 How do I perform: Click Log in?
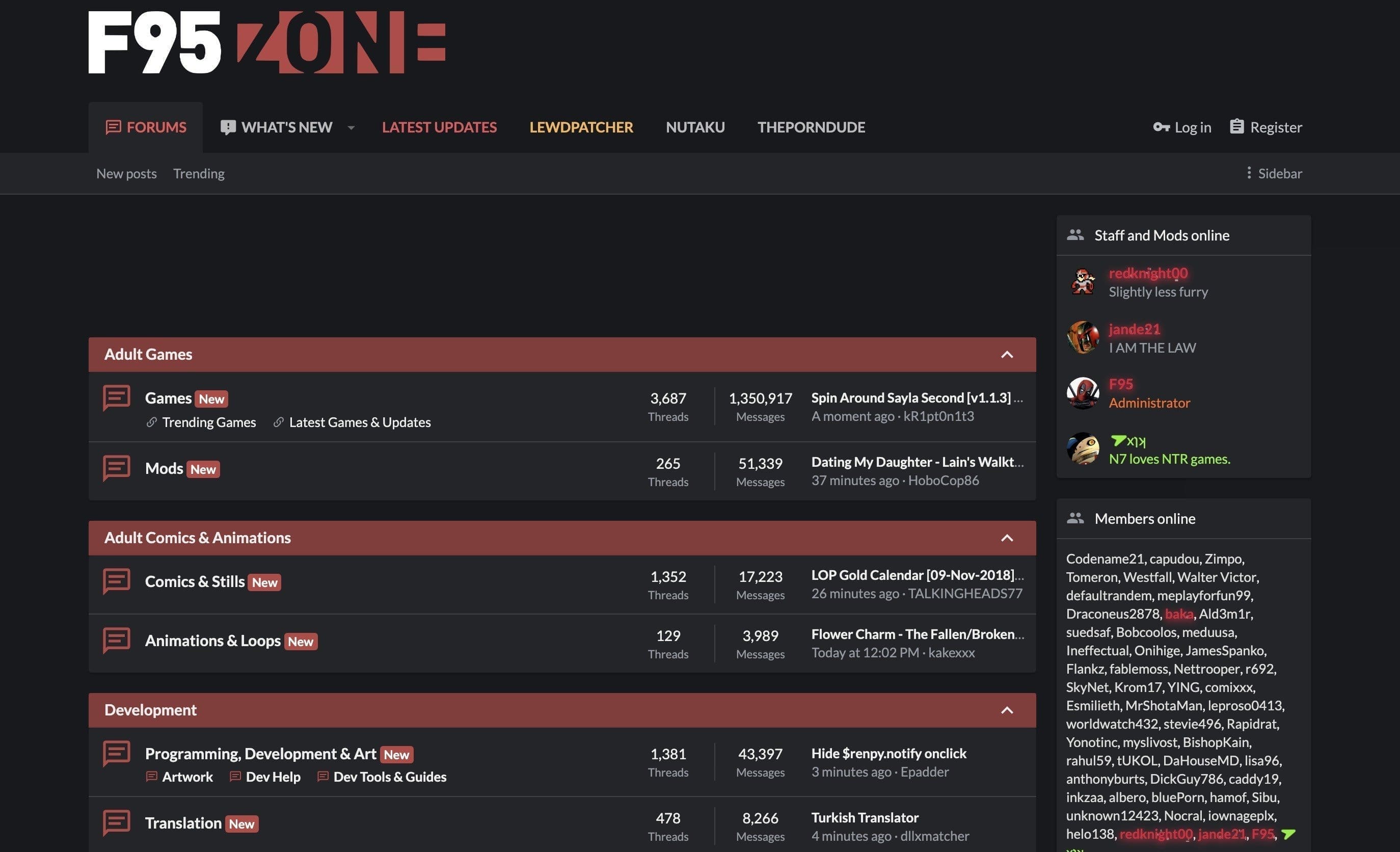tap(1182, 127)
